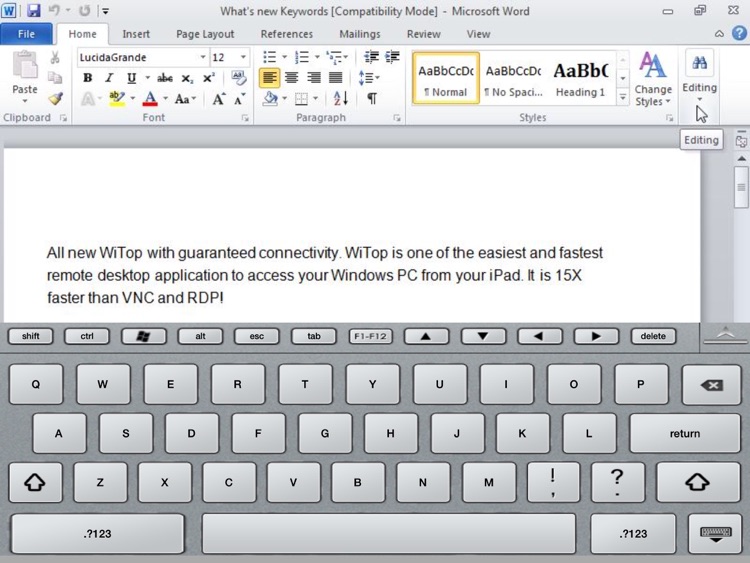
Task: Toggle Bold formatting
Action: point(87,78)
